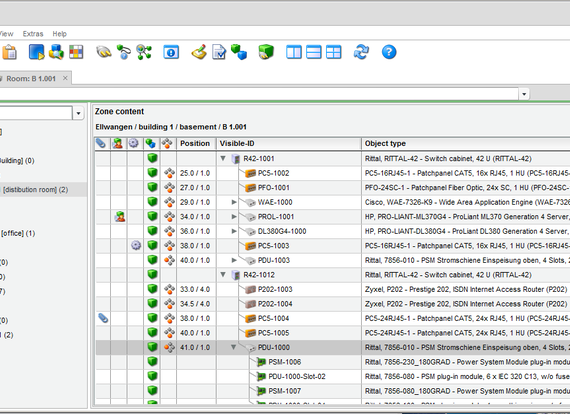
Task: Expand the WAE-1000 tree node
Action: coord(234,202)
